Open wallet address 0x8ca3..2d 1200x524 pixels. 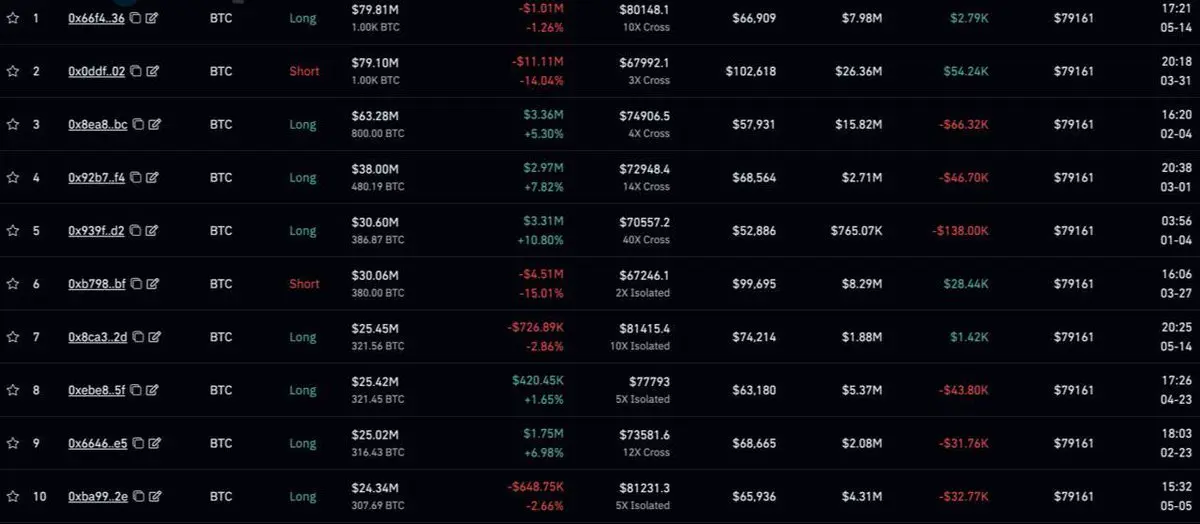click(97, 337)
